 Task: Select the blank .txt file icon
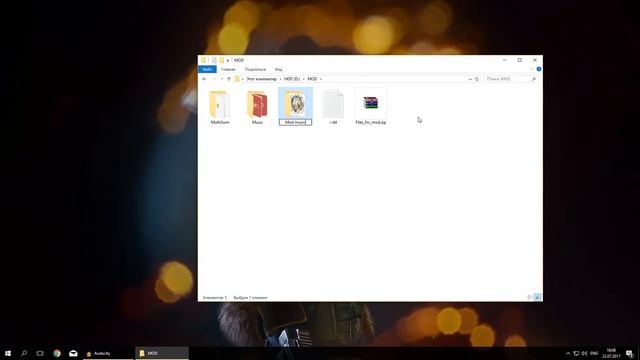point(333,104)
